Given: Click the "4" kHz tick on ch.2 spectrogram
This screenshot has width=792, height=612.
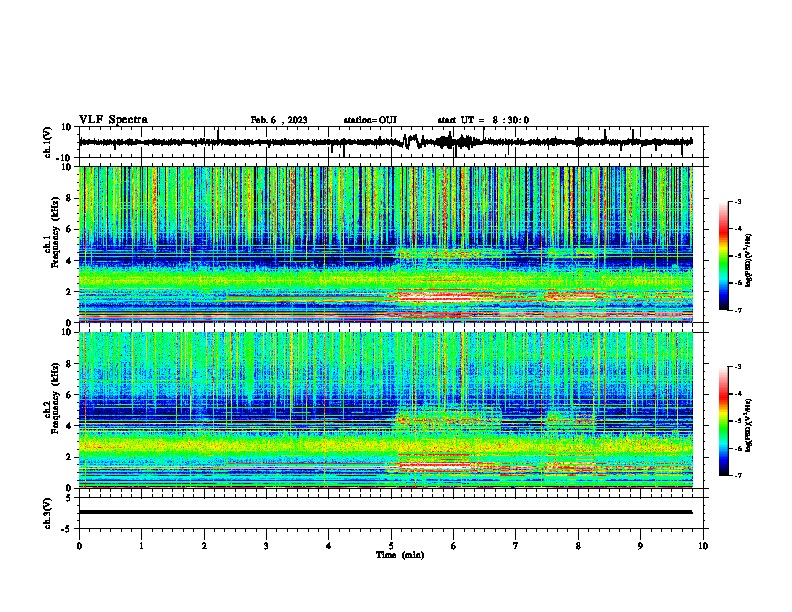Looking at the screenshot, I should [70, 426].
